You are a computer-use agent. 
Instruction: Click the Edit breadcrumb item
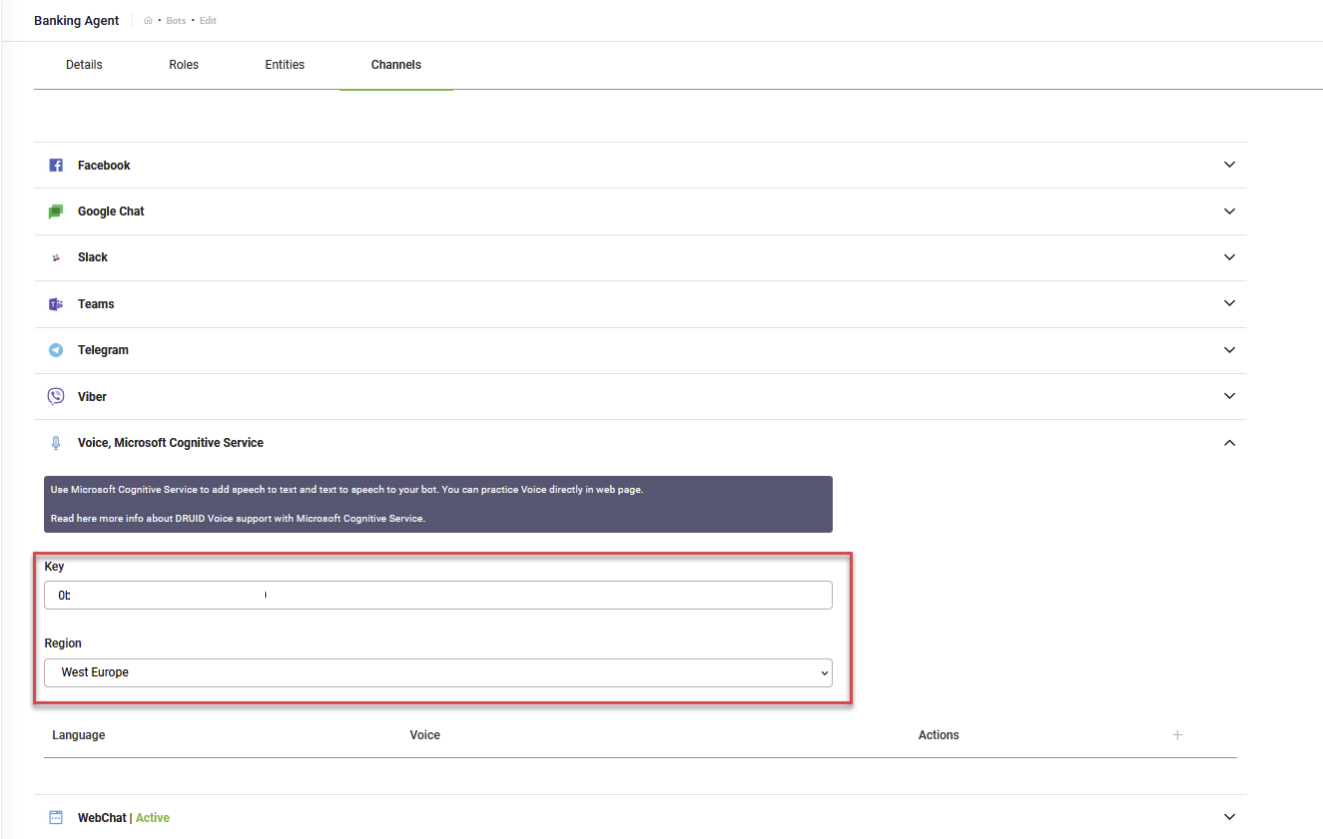tap(208, 21)
